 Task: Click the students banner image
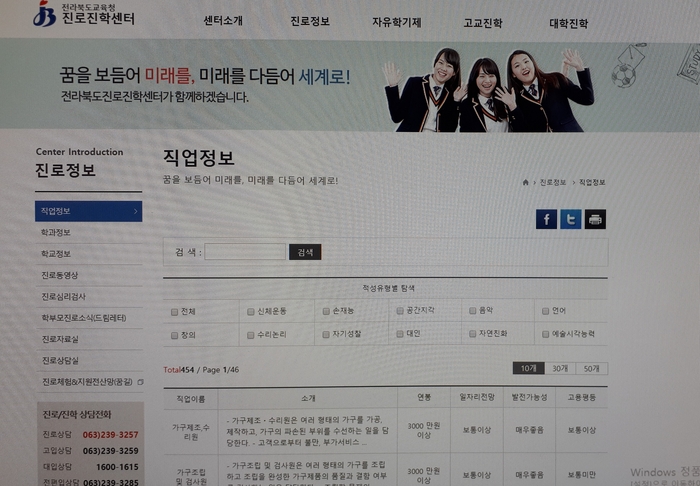pyautogui.click(x=488, y=89)
